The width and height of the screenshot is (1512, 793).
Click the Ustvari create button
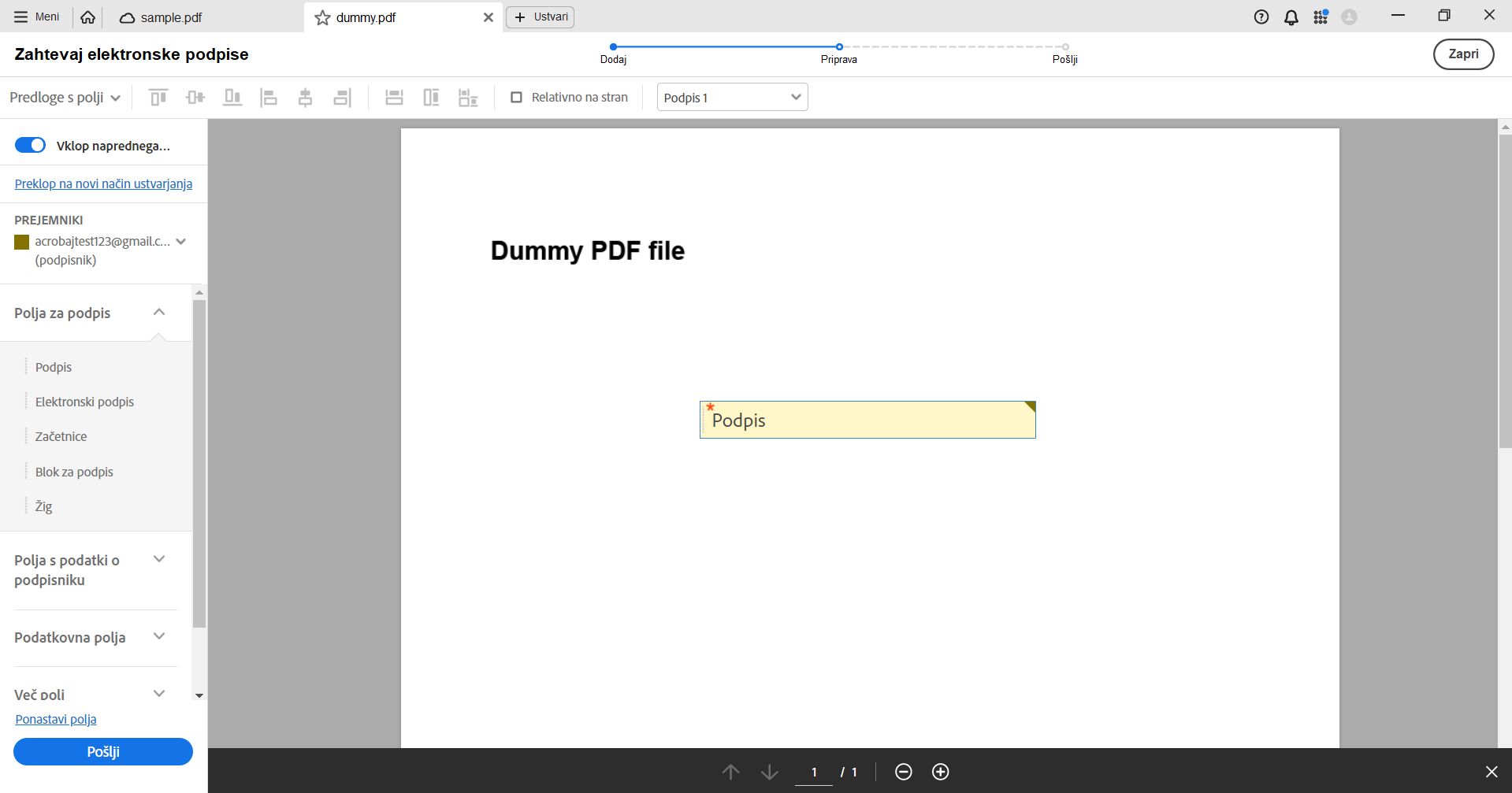tap(541, 17)
